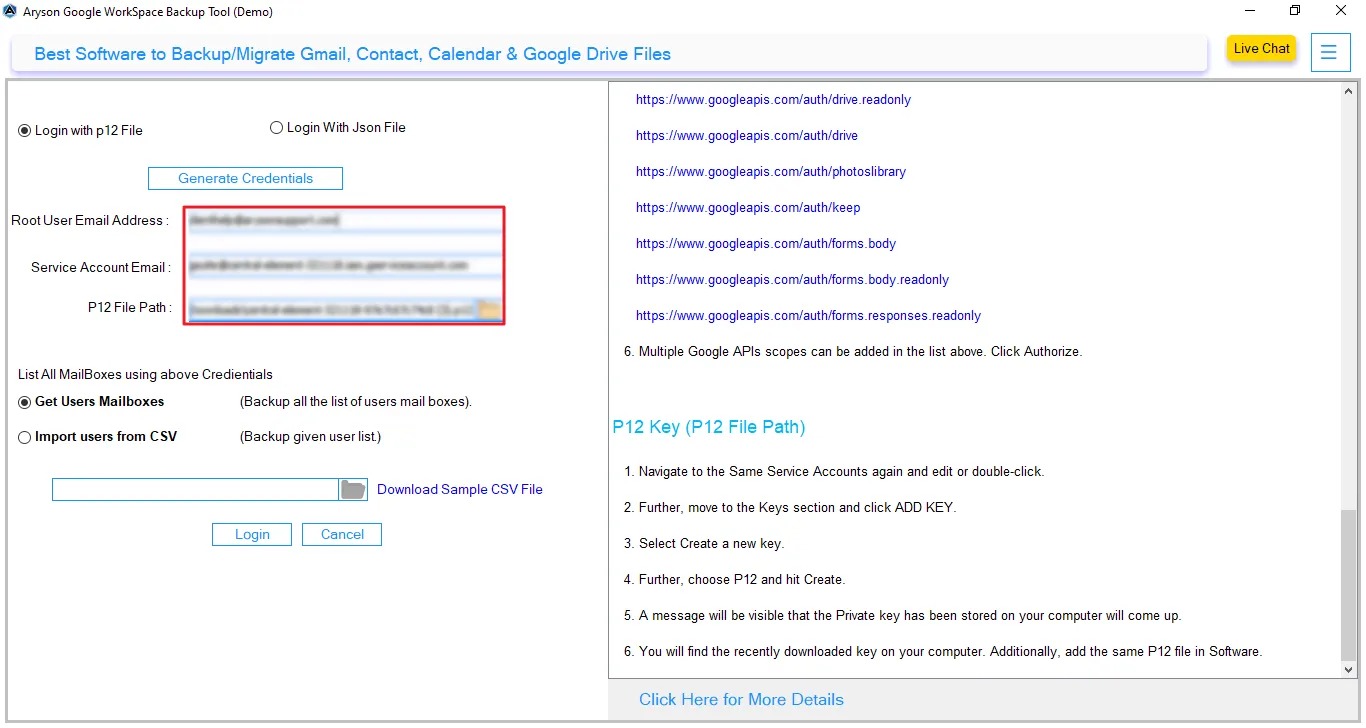Choose Import users from CSV
Image resolution: width=1366 pixels, height=728 pixels.
click(x=23, y=436)
